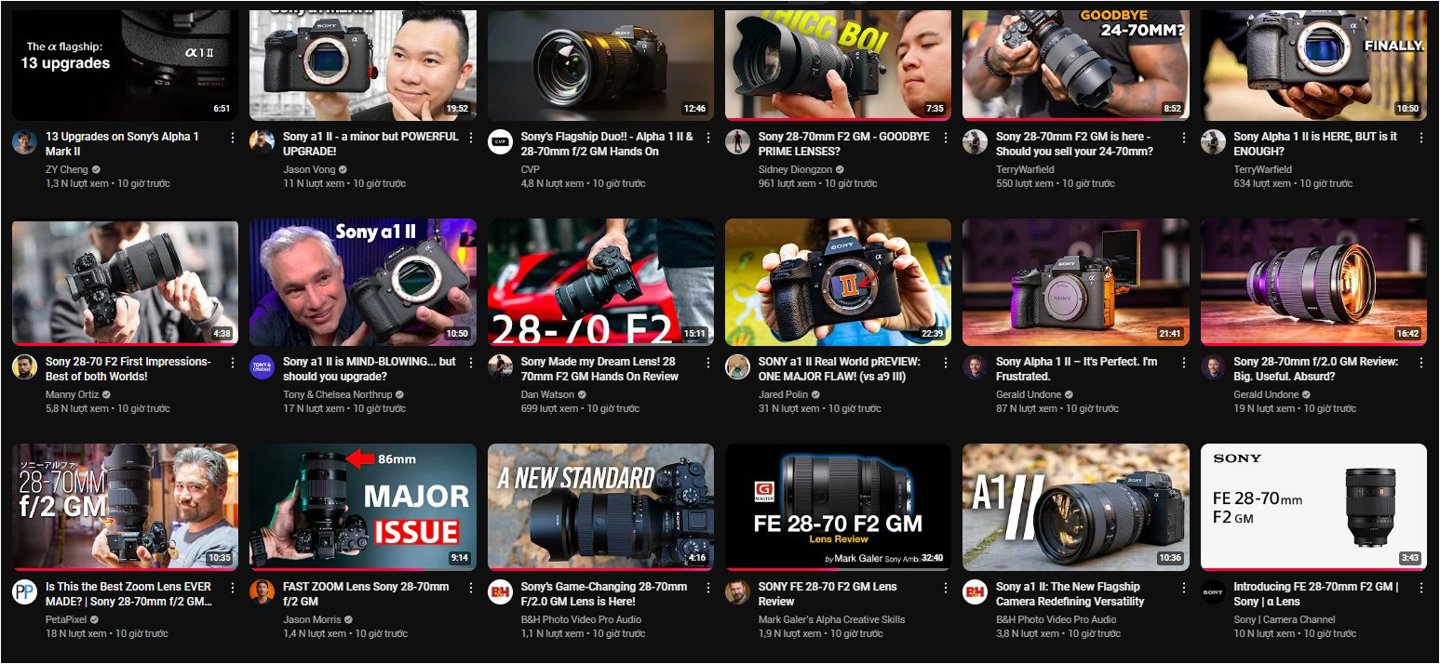Viewport: 1440px width, 664px height.
Task: Open ZY Cheng channel avatar
Action: (x=24, y=141)
